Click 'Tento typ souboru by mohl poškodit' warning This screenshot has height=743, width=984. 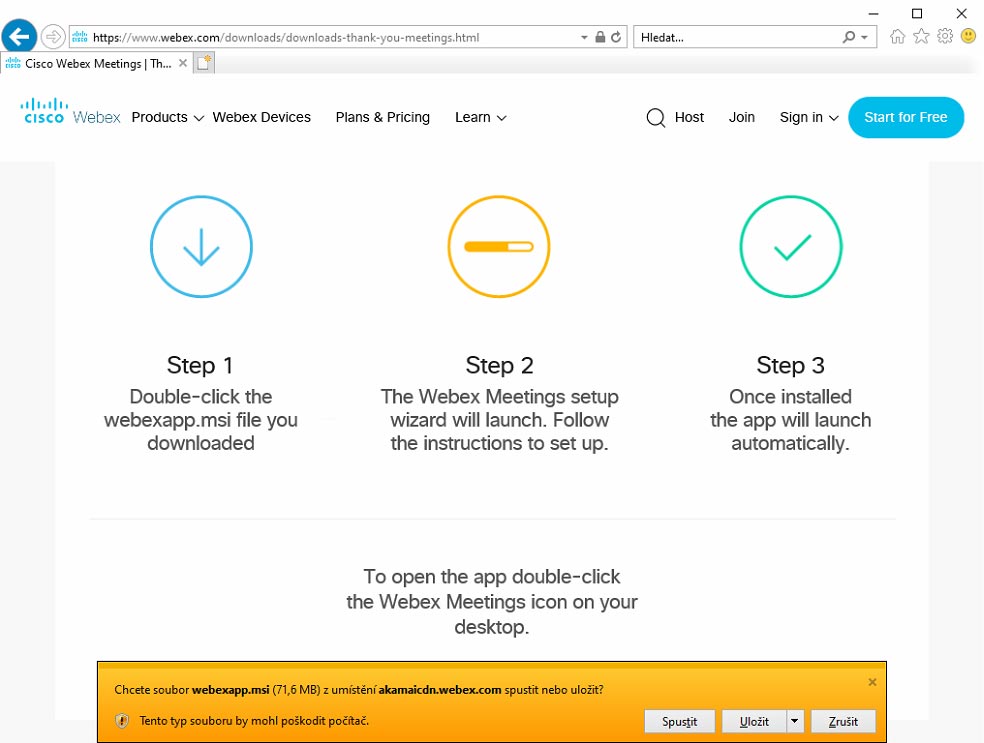(x=254, y=720)
